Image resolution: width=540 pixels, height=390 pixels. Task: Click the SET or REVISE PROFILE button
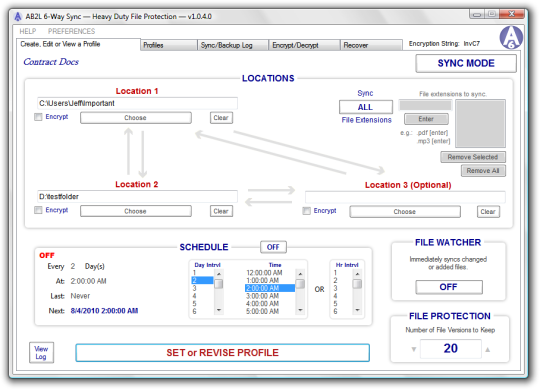click(x=222, y=353)
